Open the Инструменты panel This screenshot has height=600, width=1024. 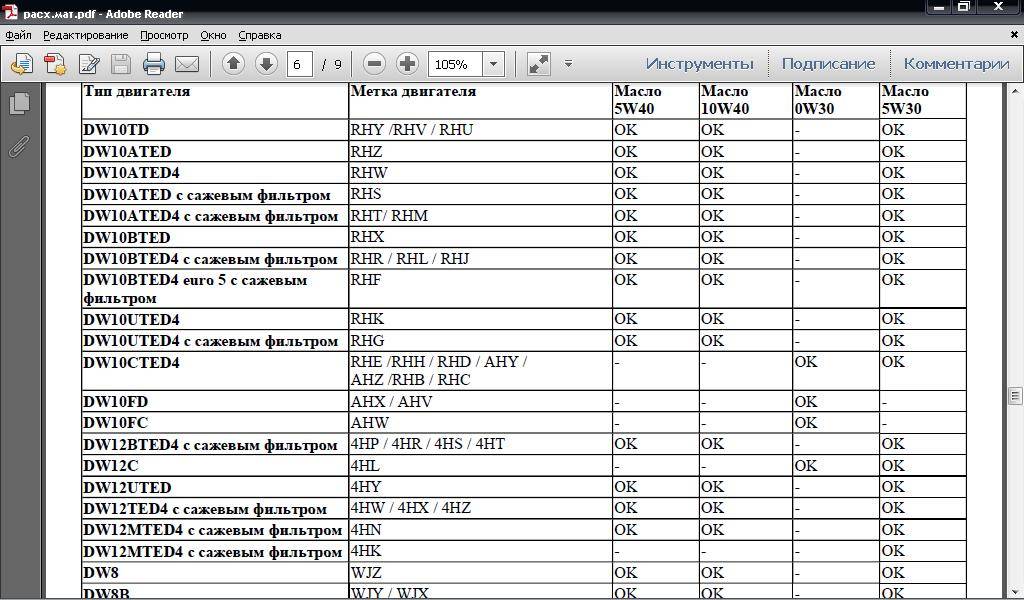click(x=699, y=64)
